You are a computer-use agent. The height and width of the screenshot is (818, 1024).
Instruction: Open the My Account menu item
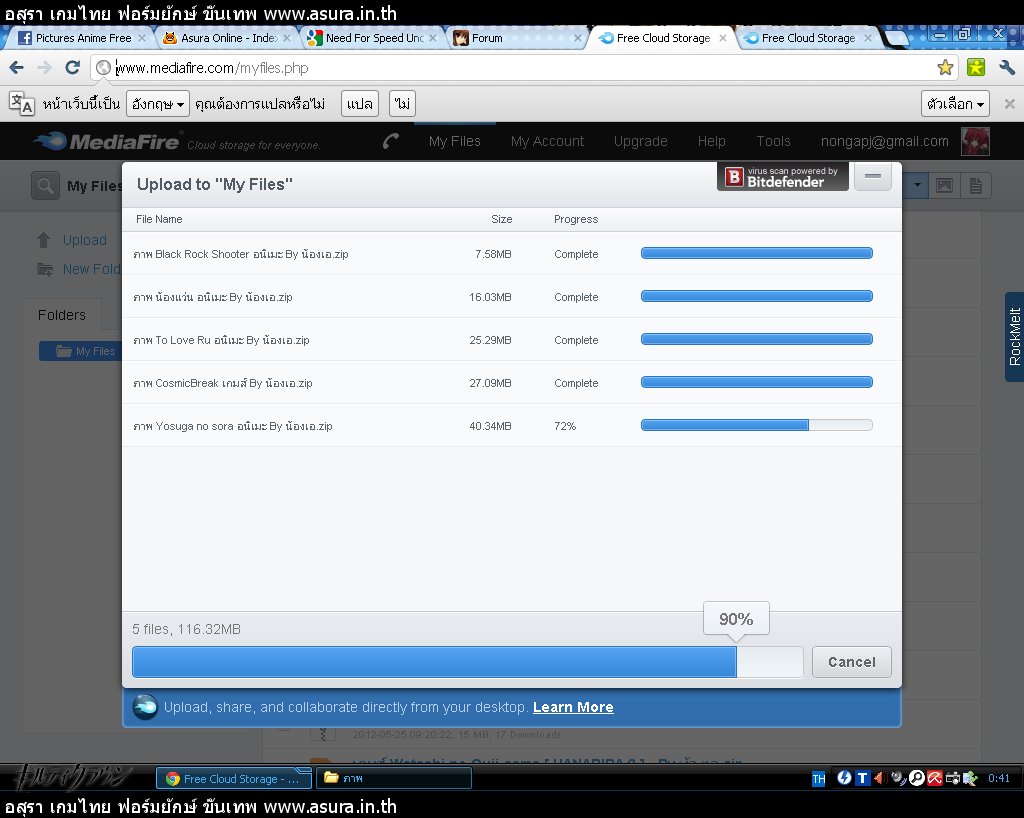coord(547,141)
